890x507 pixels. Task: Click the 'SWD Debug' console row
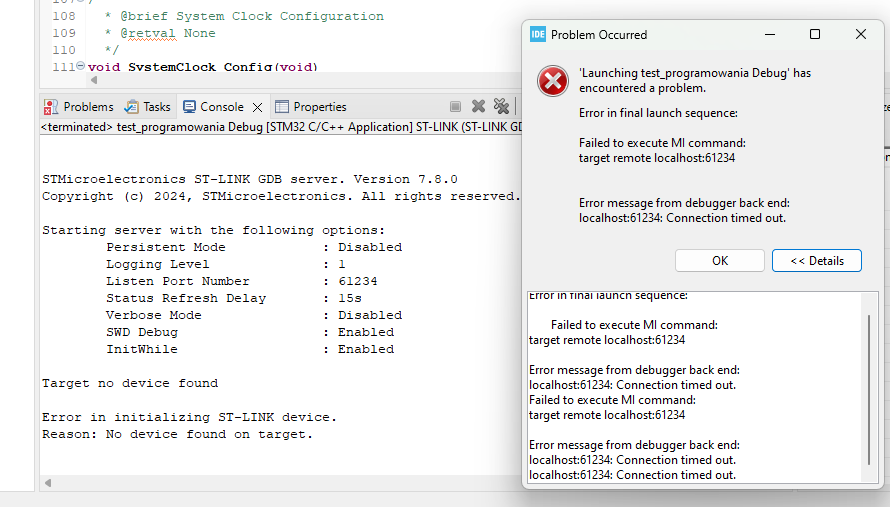(250, 332)
